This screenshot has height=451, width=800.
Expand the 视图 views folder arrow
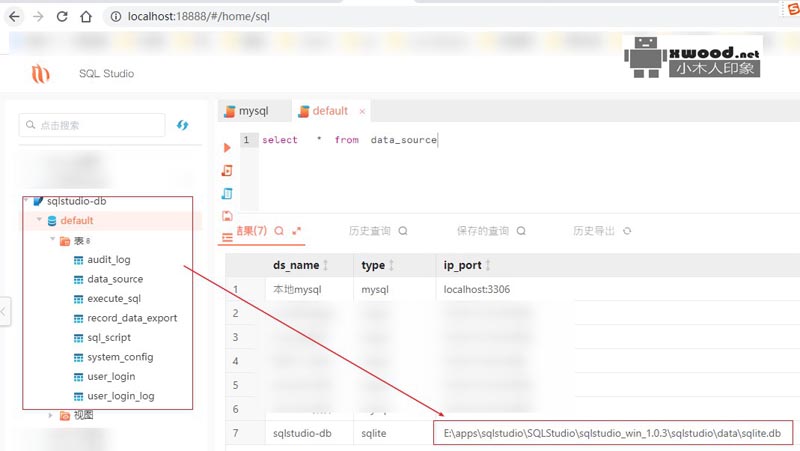tap(50, 415)
